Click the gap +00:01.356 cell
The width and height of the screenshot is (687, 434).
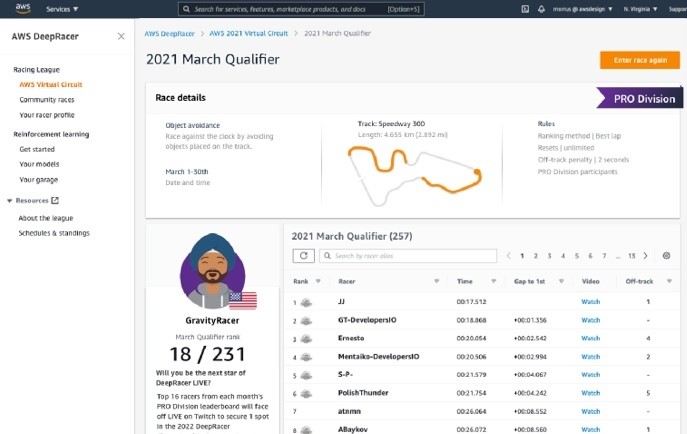pos(530,320)
